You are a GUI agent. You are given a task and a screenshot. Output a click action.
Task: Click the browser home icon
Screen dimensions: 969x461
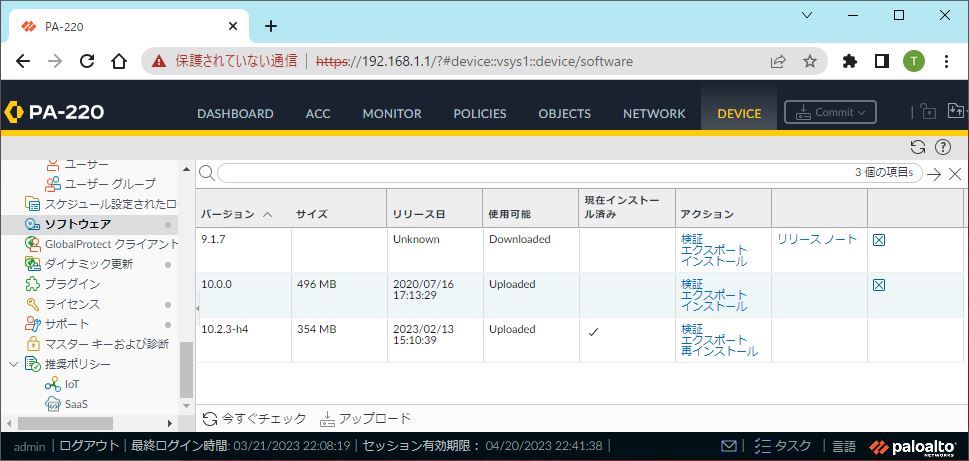point(119,61)
